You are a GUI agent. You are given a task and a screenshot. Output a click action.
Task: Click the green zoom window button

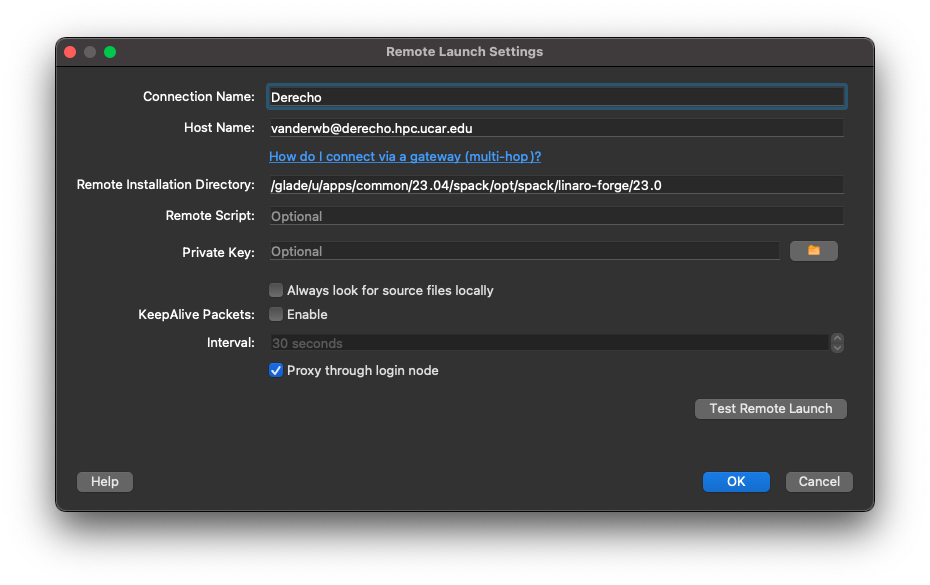[110, 52]
